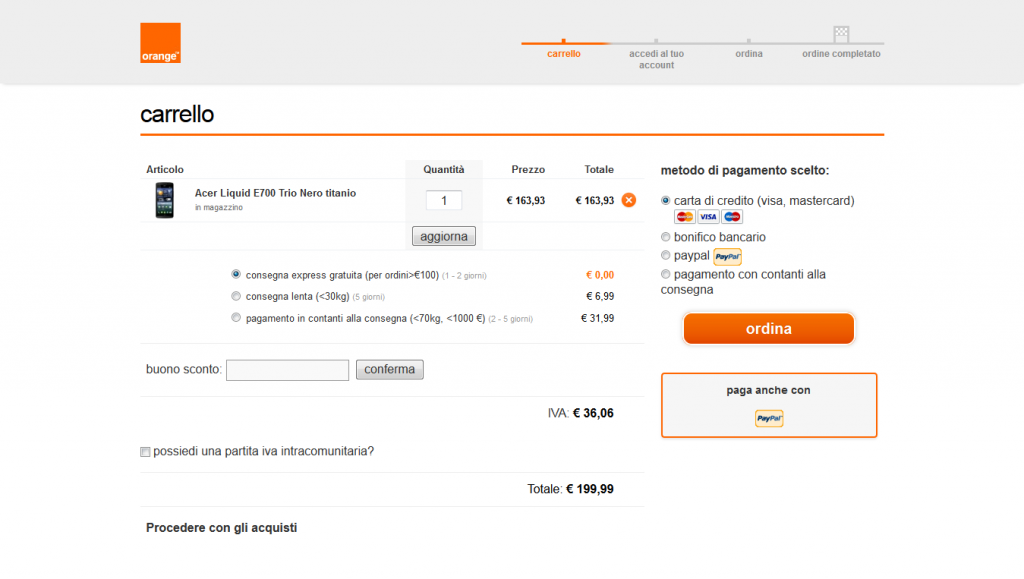Open Procedere con gli acquisti link
Screen dimensions: 1024x579
coord(220,527)
